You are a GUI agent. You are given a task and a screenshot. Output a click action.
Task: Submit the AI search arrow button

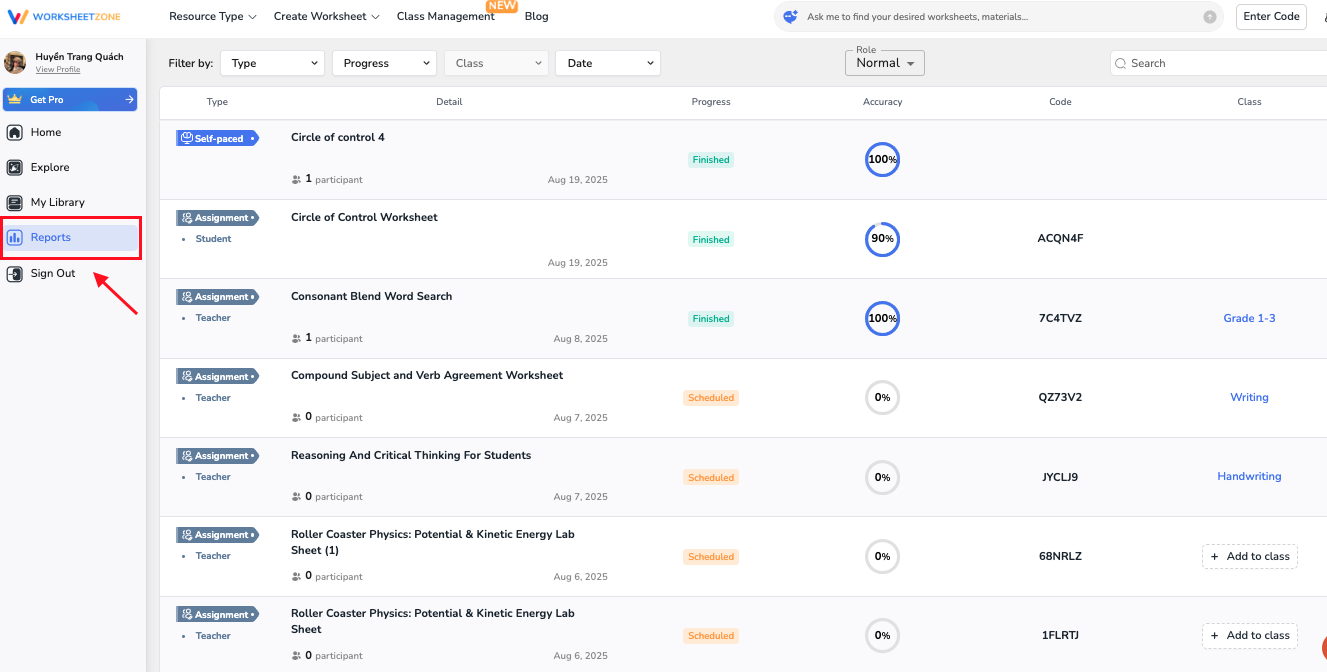pyautogui.click(x=1210, y=17)
